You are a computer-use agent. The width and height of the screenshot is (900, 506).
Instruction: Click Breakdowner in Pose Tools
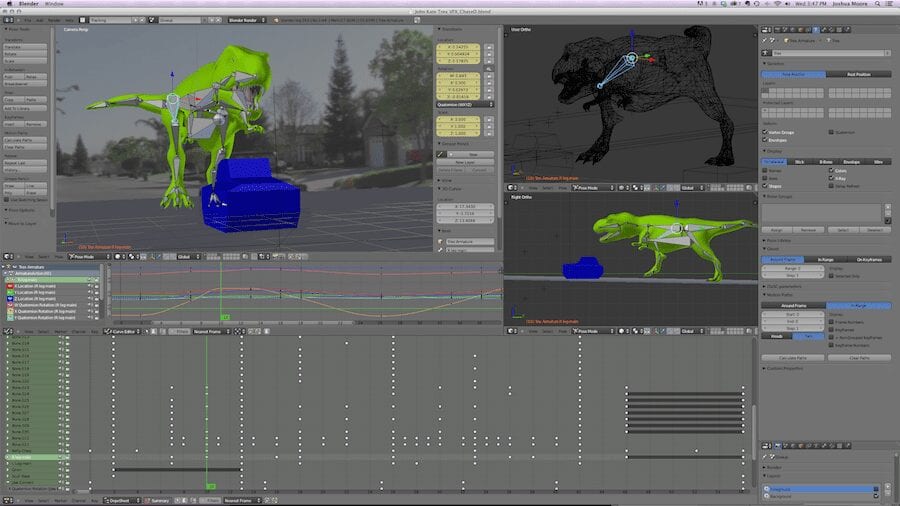[25, 84]
